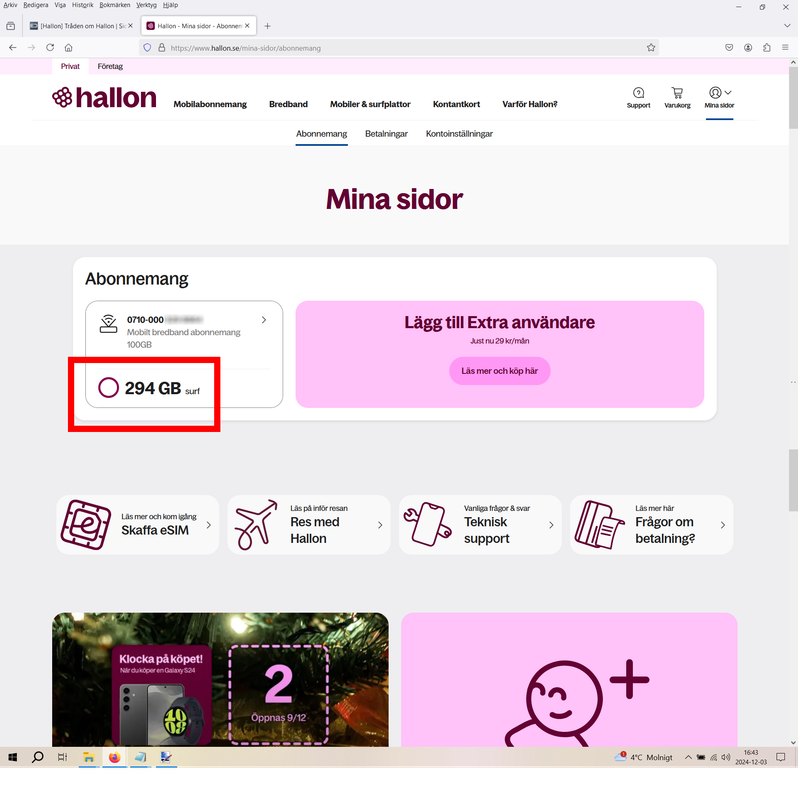Open volume control in system tray
Viewport: 798px width, 800px height.
pos(726,757)
